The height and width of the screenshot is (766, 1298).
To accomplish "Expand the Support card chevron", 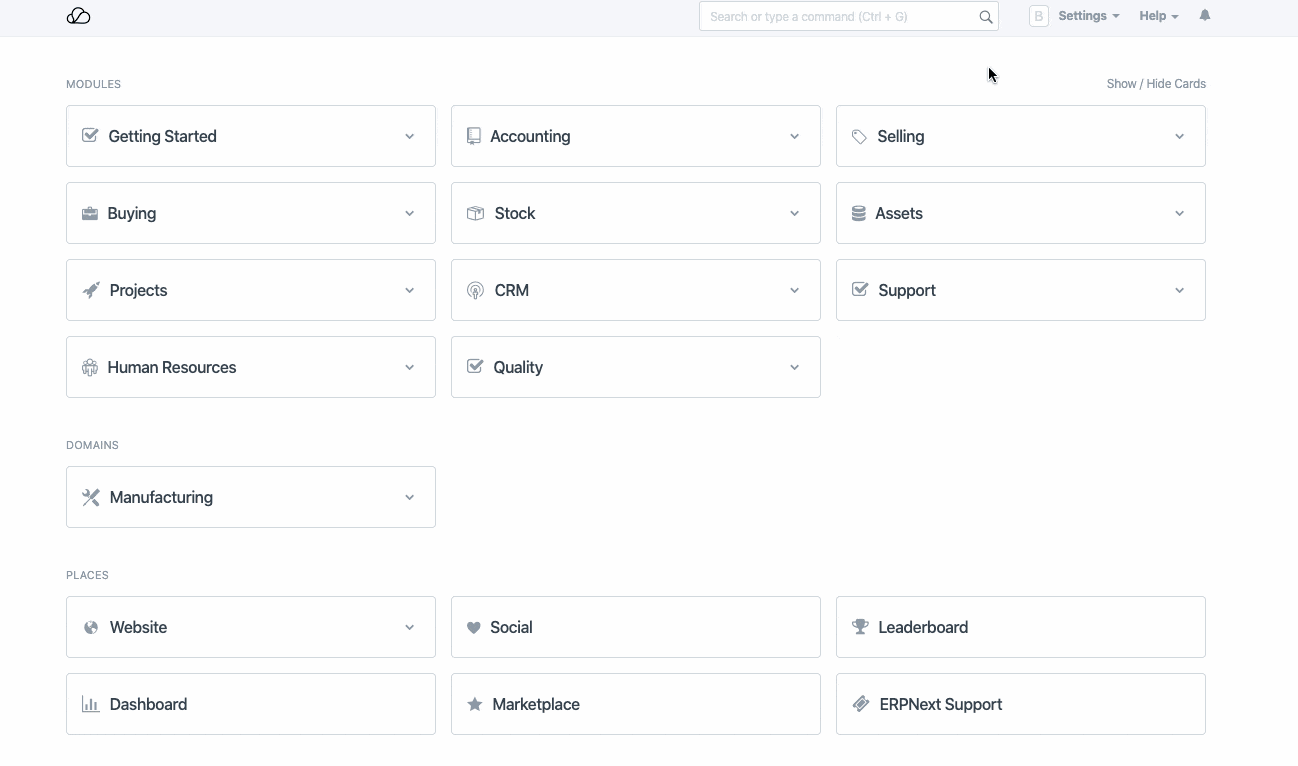I will [x=1179, y=291].
